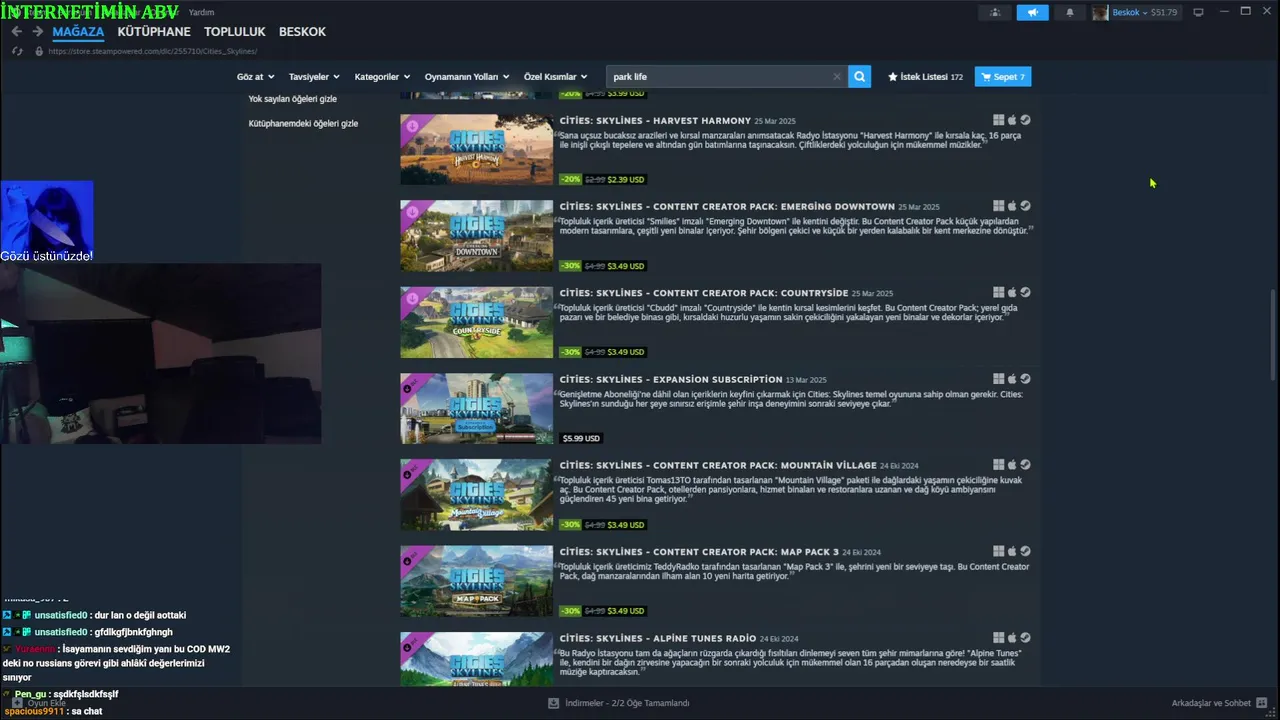Click the downloads icon in bottom bar
The height and width of the screenshot is (720, 1280).
(x=553, y=703)
